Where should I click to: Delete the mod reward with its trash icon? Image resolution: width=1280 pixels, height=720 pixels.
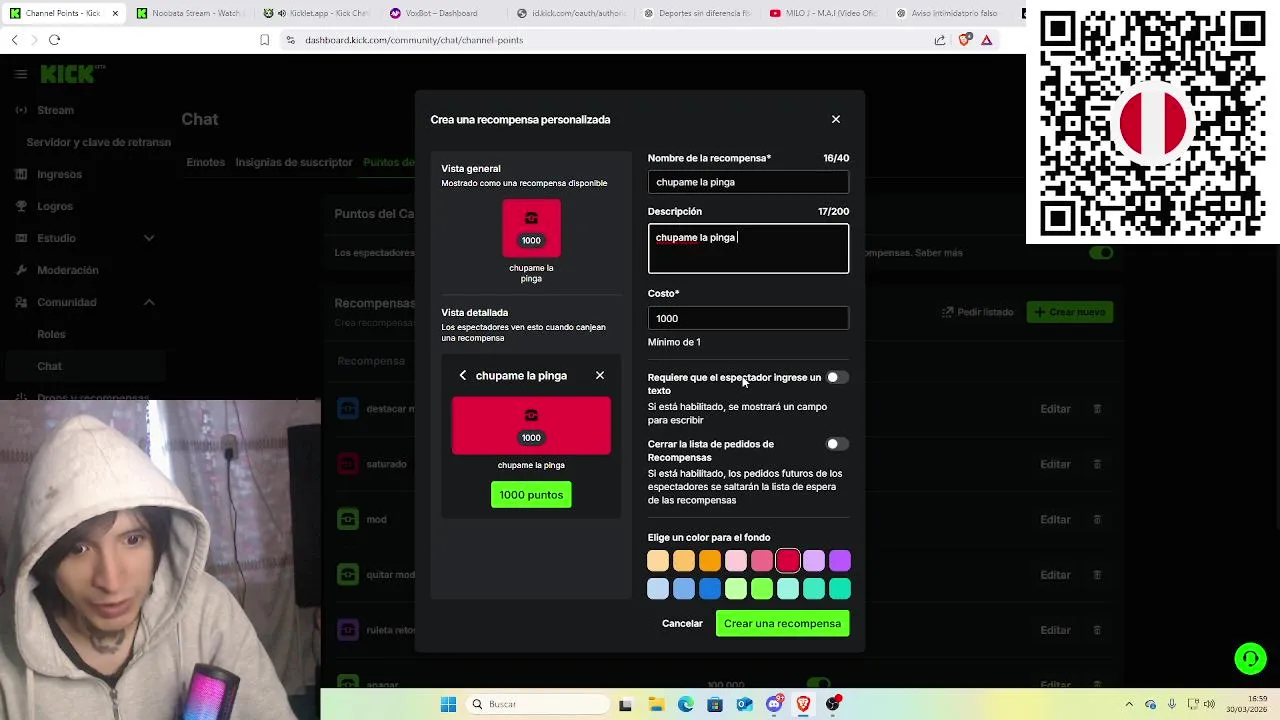click(1097, 520)
